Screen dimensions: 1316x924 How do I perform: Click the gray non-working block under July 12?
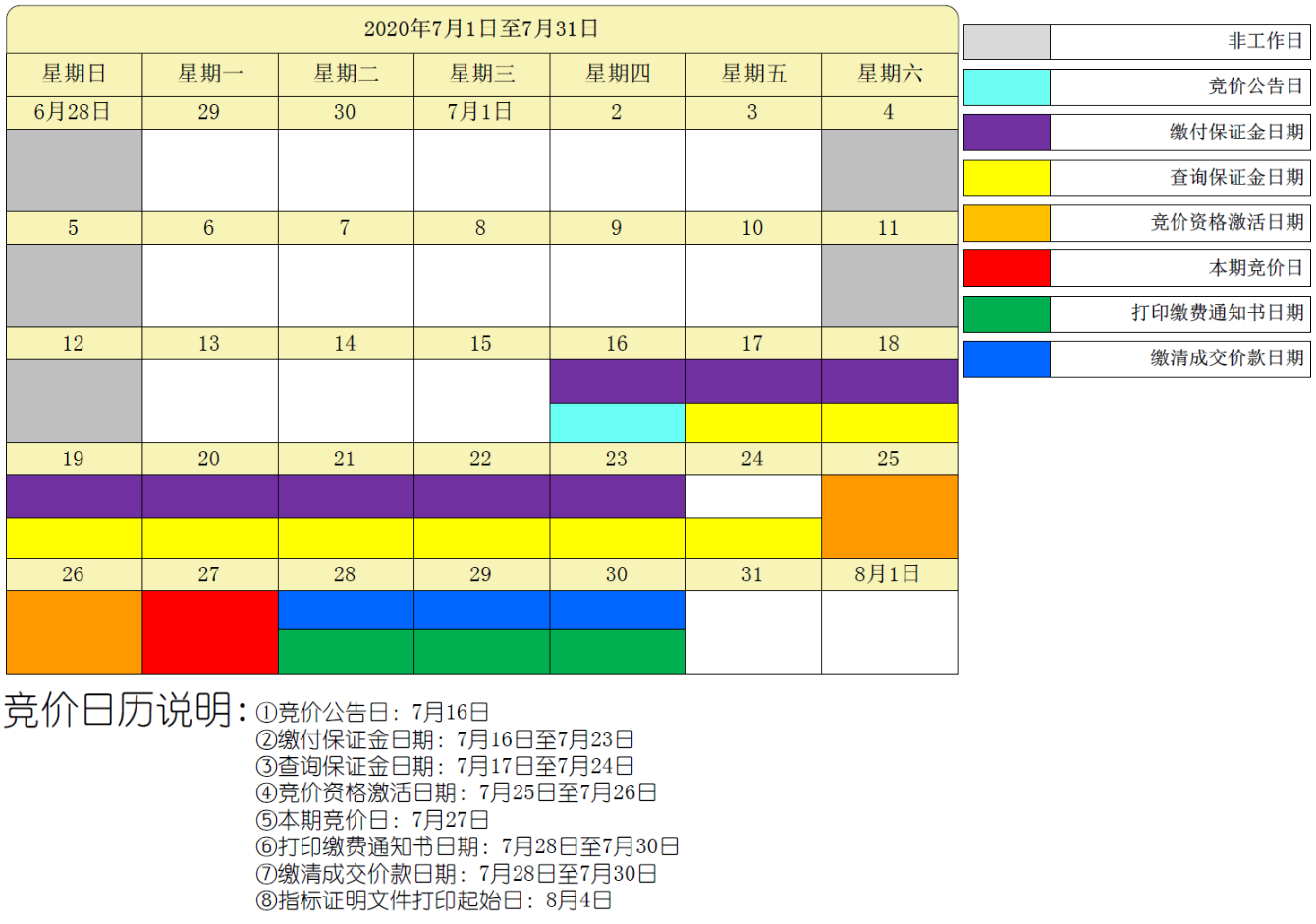click(x=75, y=401)
